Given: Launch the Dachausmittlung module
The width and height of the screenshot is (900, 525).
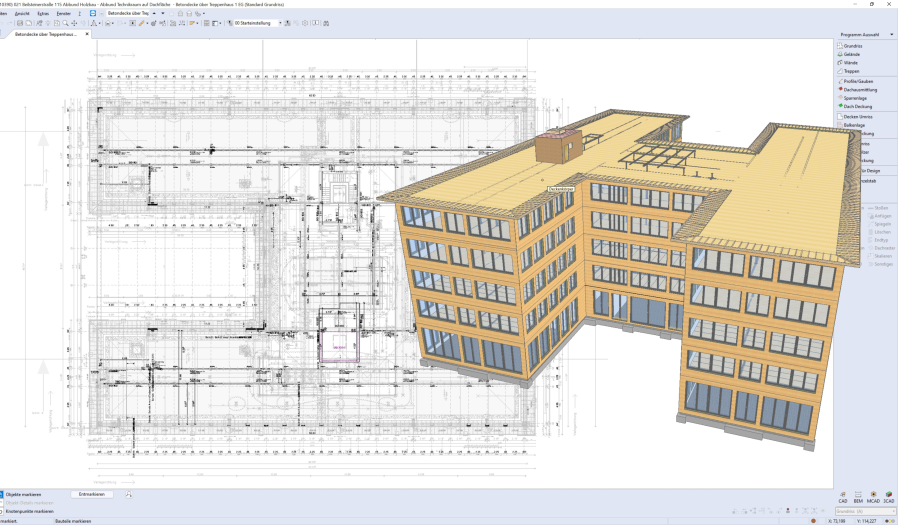Looking at the screenshot, I should click(x=861, y=89).
